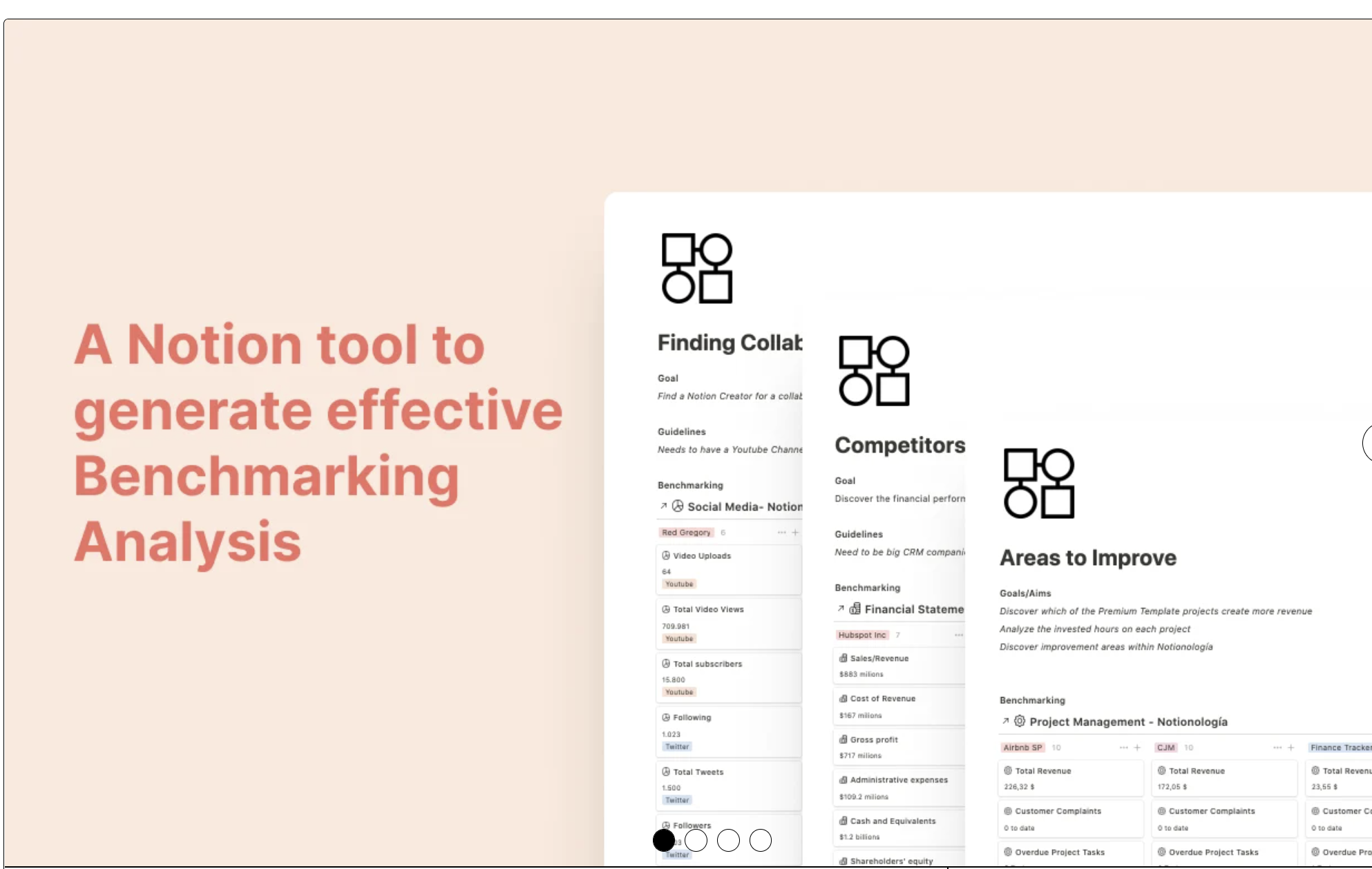1372x869 pixels.
Task: Open Overdue Project Tasks card in Airbnb SP column
Action: [1071, 855]
